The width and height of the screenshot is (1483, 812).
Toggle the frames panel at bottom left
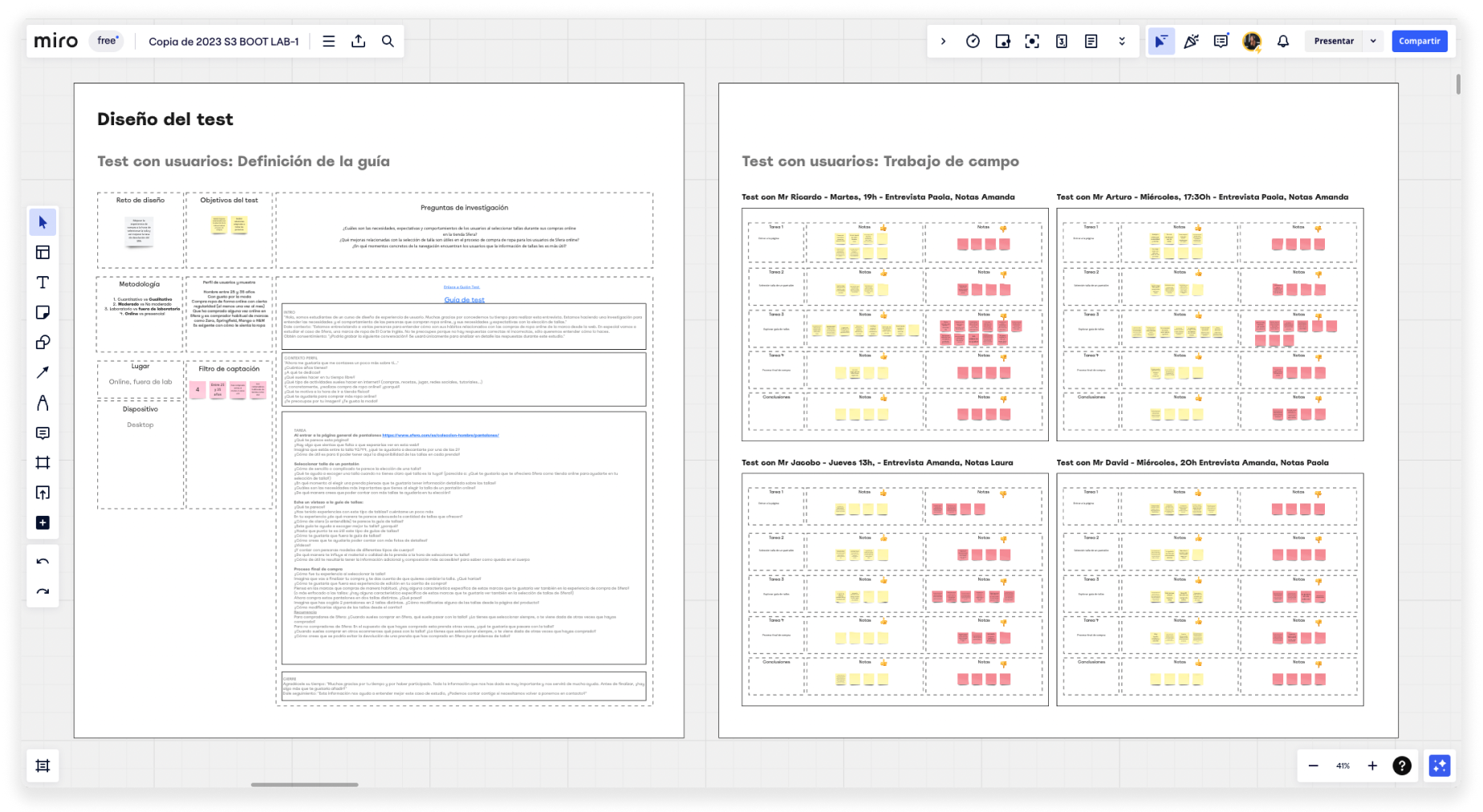pos(43,765)
